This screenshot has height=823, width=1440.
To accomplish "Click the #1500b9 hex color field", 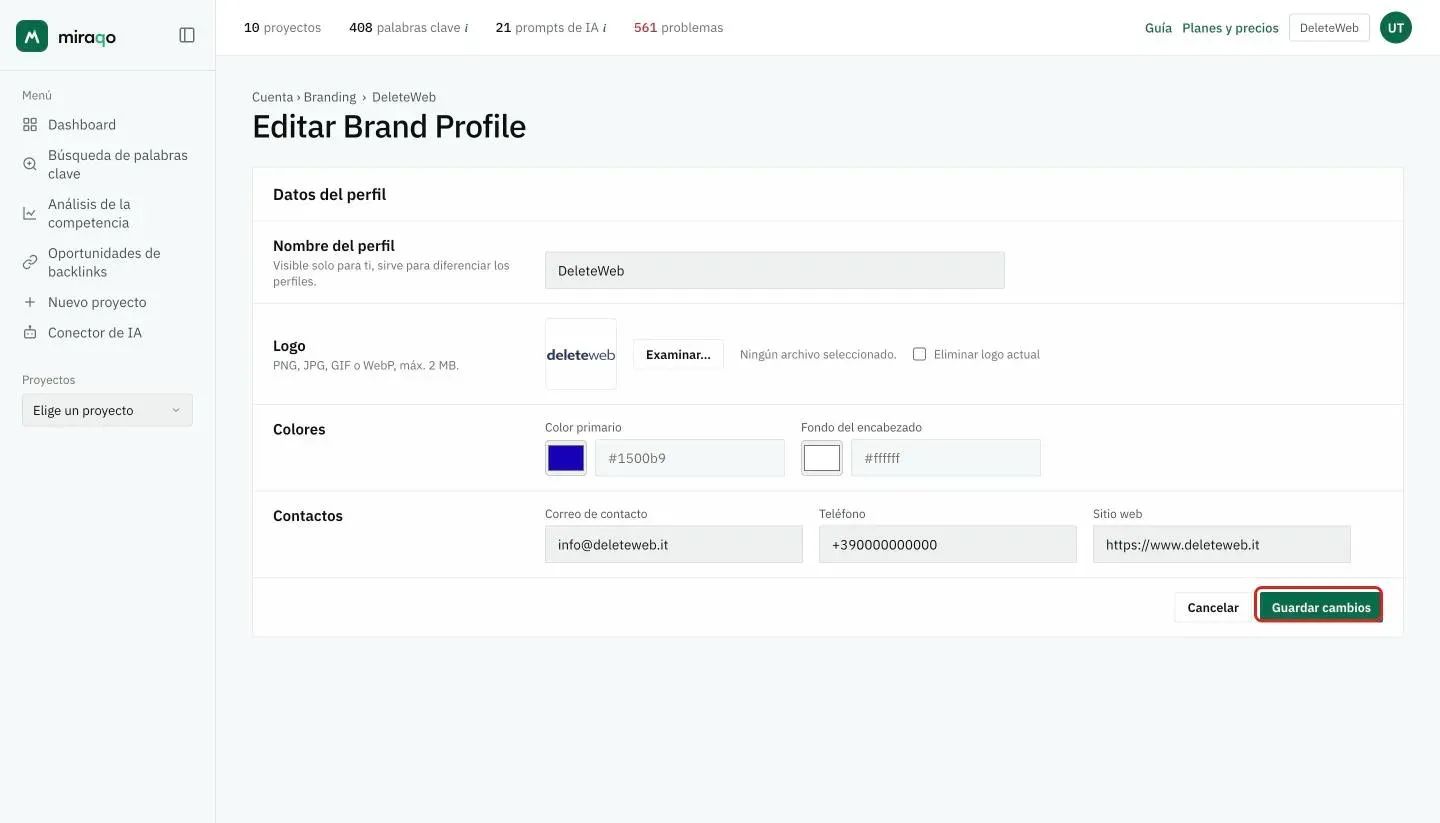I will pos(690,458).
